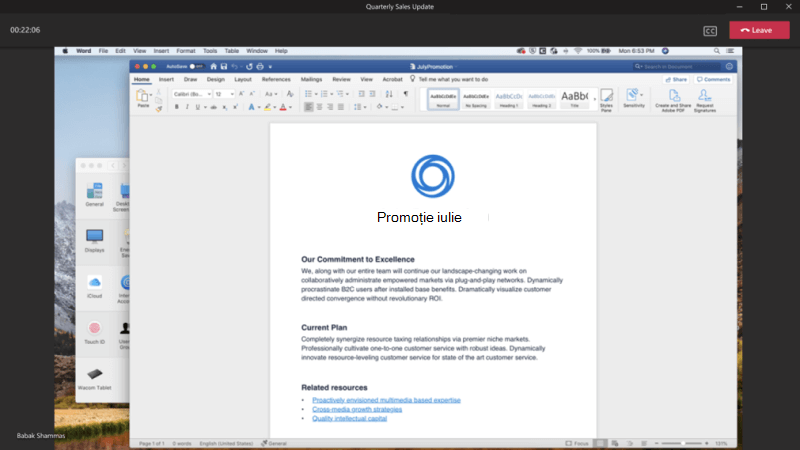Open the Review ribbon tab

pos(341,80)
